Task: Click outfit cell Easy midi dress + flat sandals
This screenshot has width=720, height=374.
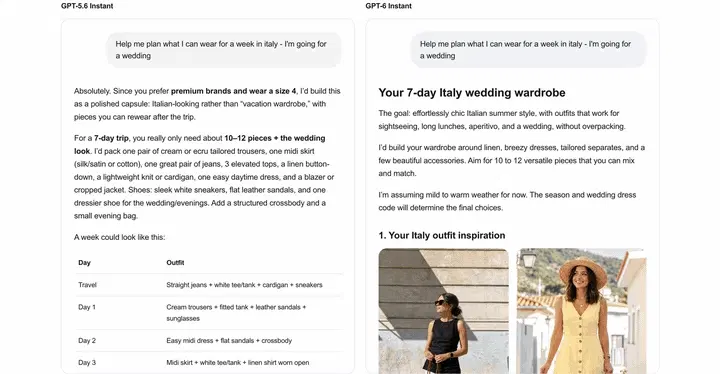Action: (x=229, y=340)
